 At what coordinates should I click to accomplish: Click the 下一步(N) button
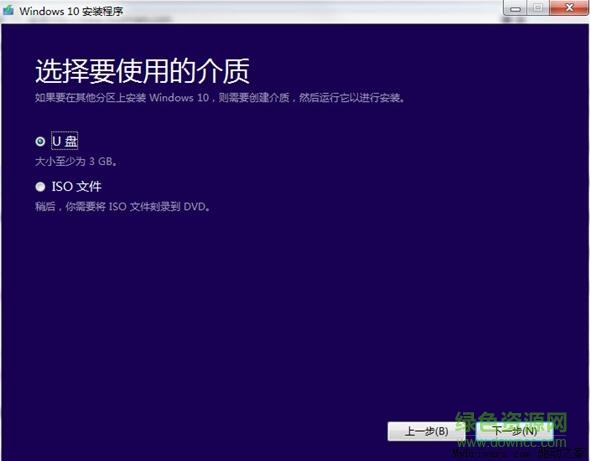click(515, 431)
